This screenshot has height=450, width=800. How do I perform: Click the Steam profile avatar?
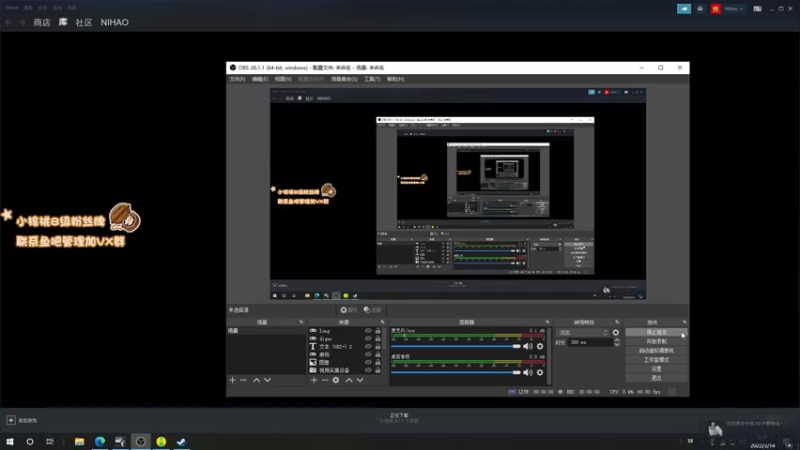point(715,9)
